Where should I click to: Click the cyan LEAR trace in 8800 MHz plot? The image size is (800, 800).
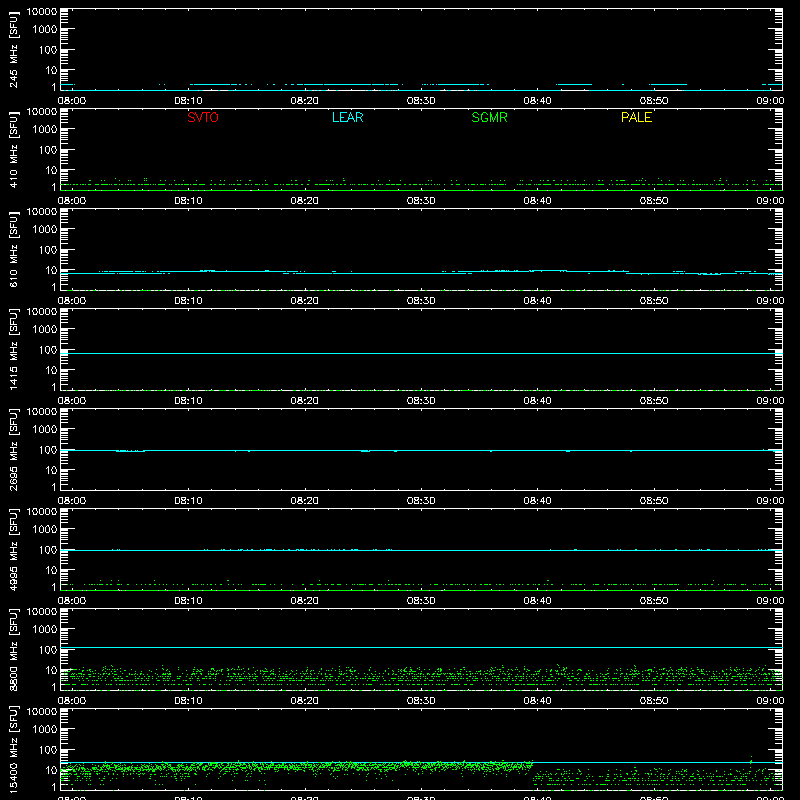[x=421, y=647]
